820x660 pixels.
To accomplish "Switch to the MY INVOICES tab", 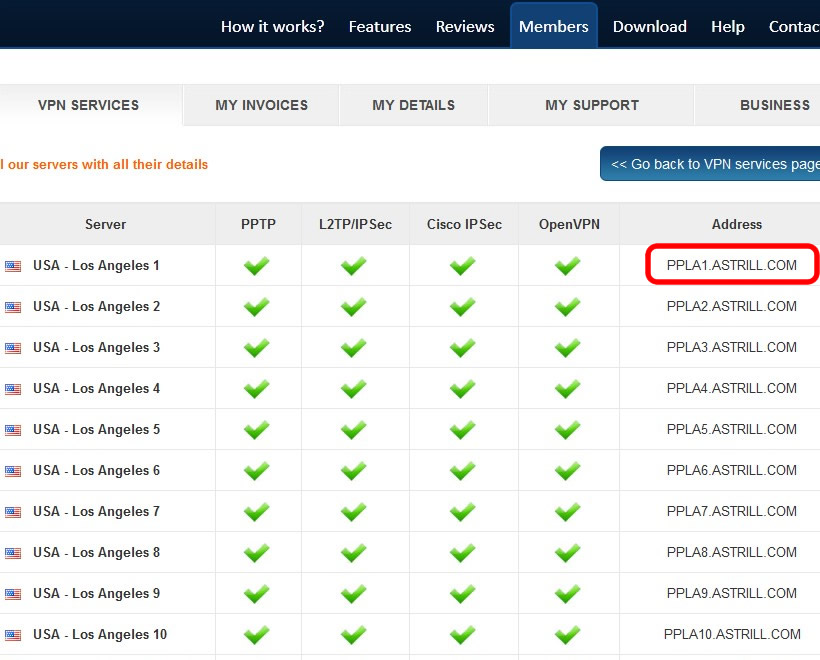I will [x=261, y=105].
